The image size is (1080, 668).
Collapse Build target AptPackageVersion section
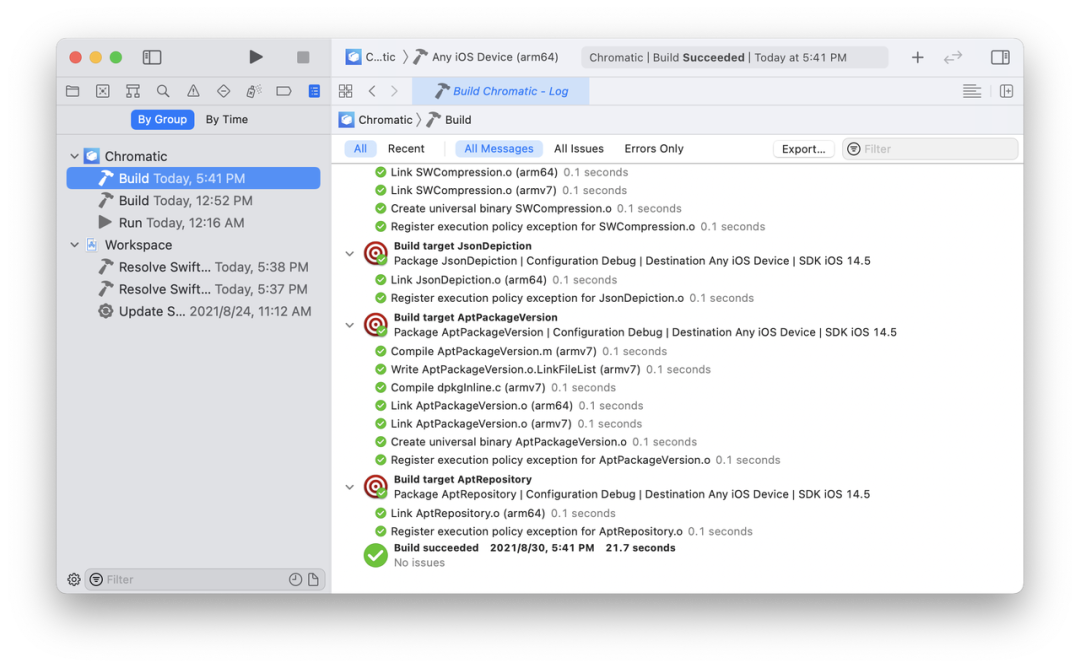click(x=350, y=325)
